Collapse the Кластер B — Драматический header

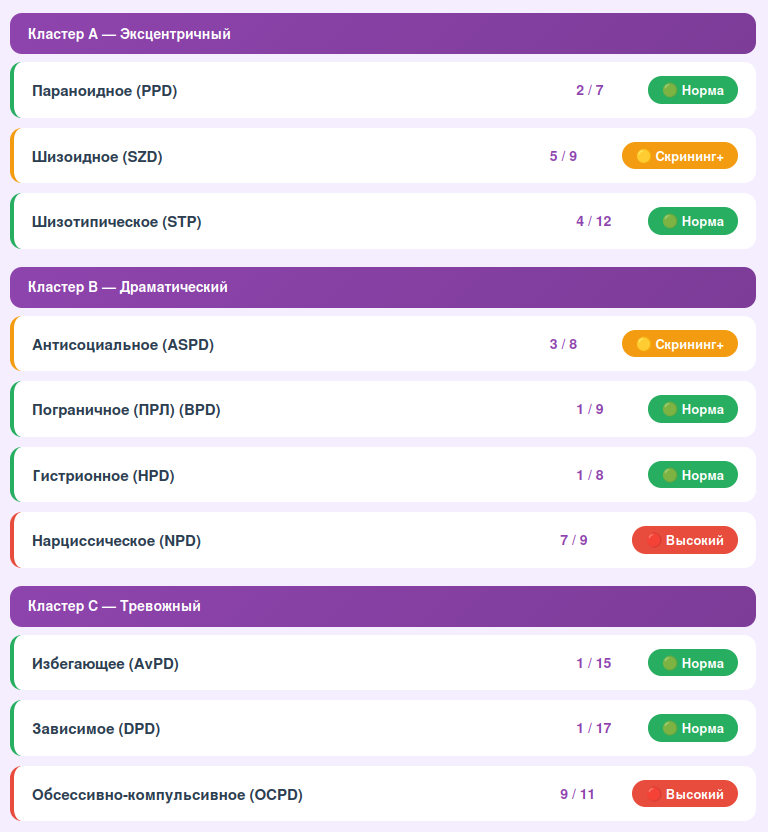point(383,287)
